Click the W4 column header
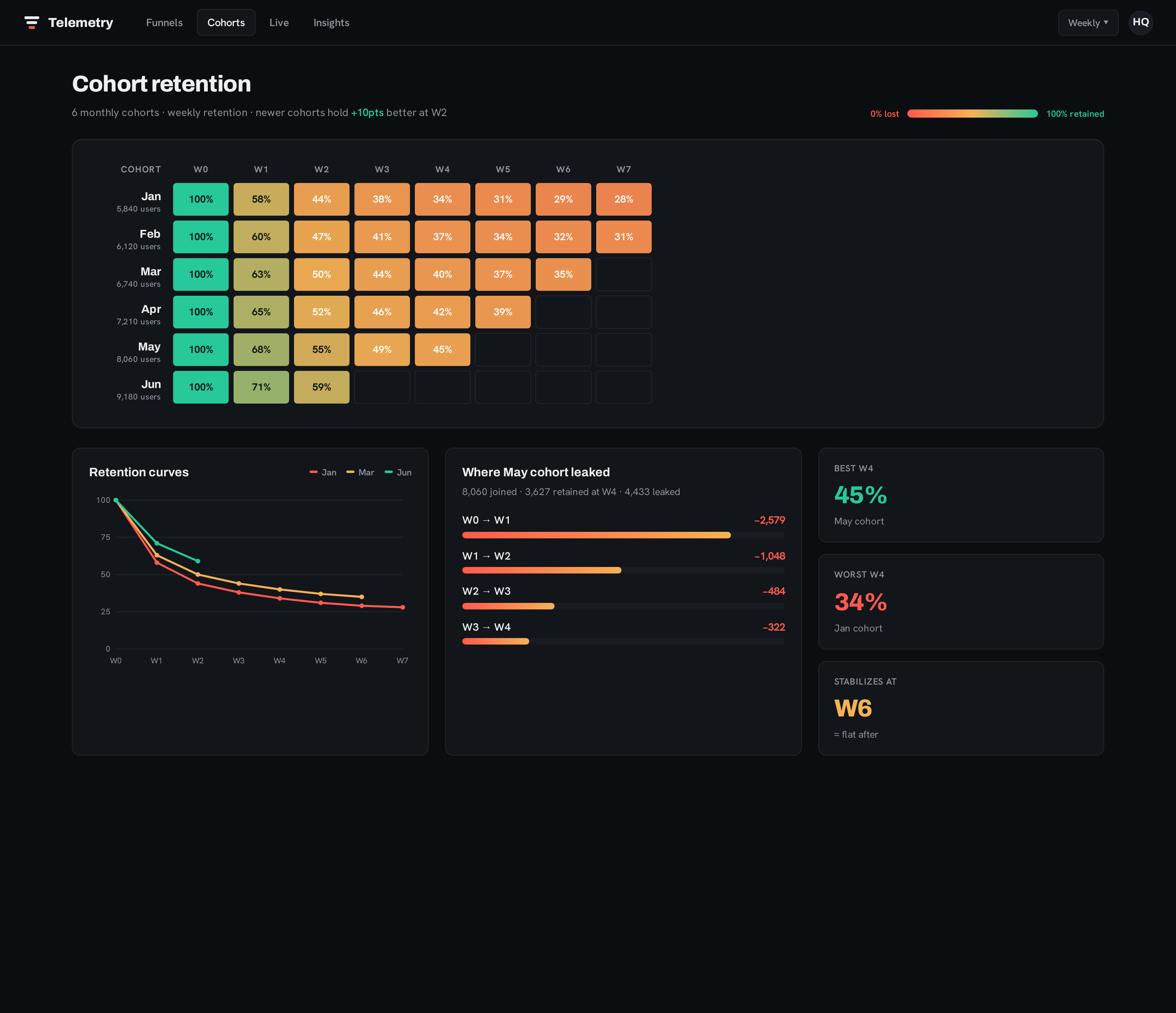Screen dimensions: 1176x1013 tap(442, 169)
